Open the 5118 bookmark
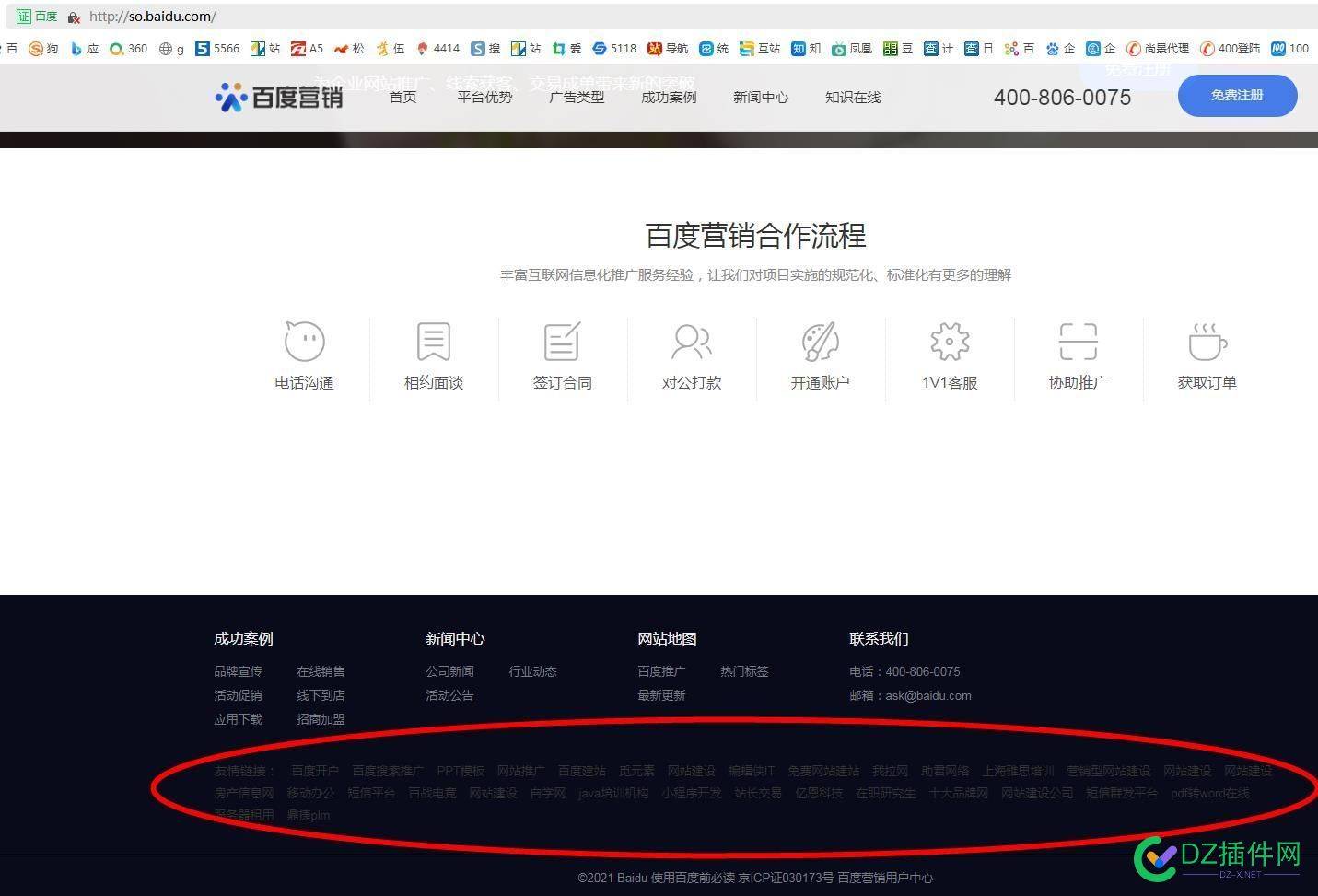Screen dimensions: 1318x896 coord(614,49)
